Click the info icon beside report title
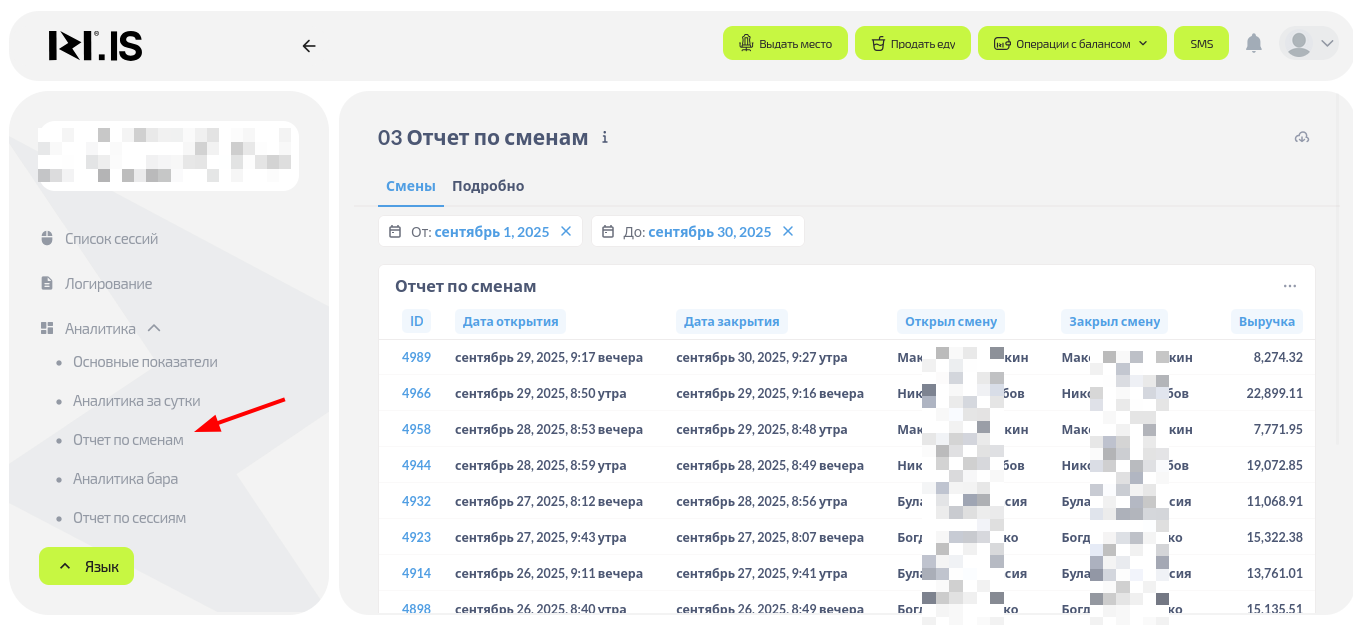This screenshot has width=1353, height=625. click(604, 138)
